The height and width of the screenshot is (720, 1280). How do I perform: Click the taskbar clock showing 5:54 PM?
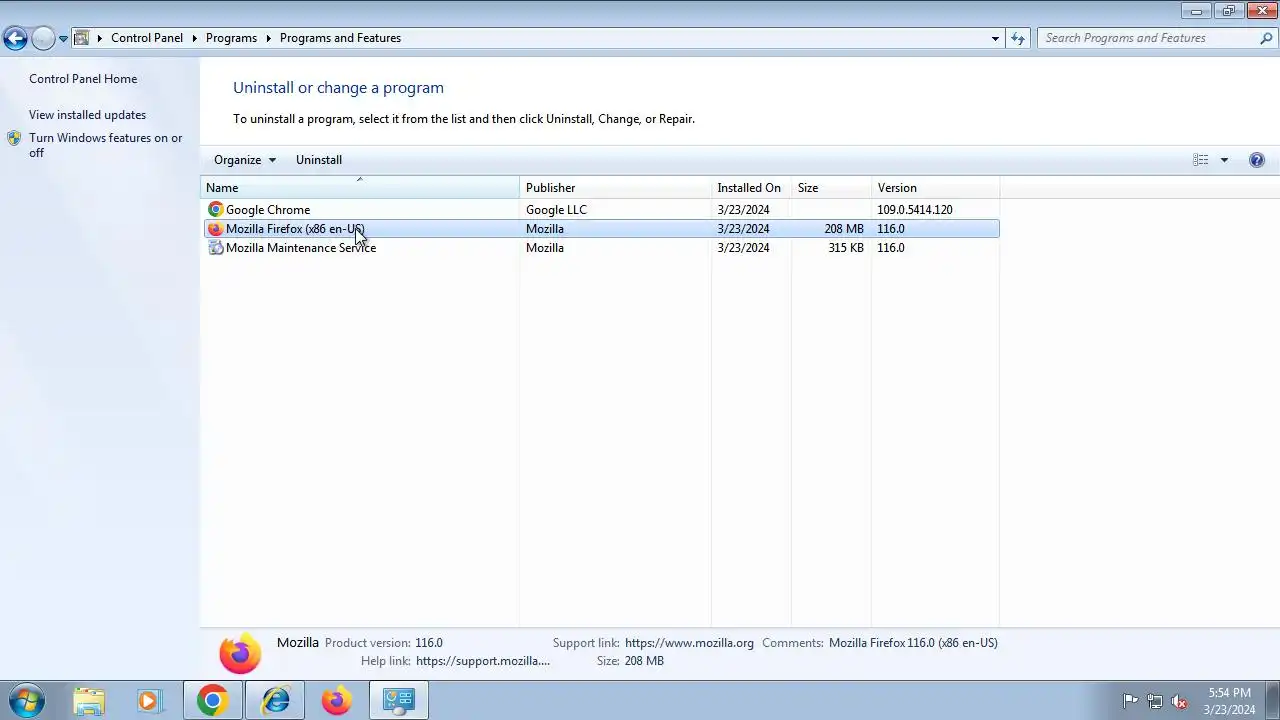point(1229,701)
